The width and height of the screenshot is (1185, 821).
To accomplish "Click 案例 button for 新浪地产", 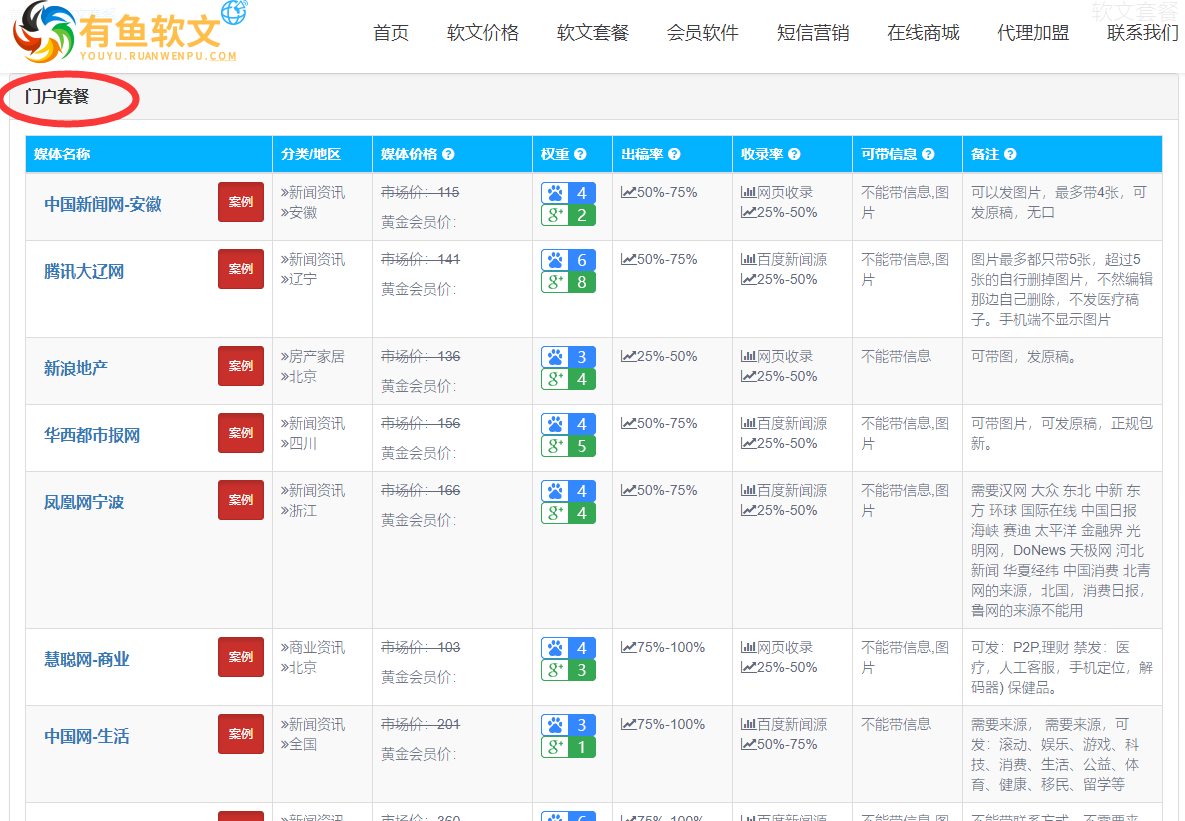I will tap(241, 366).
